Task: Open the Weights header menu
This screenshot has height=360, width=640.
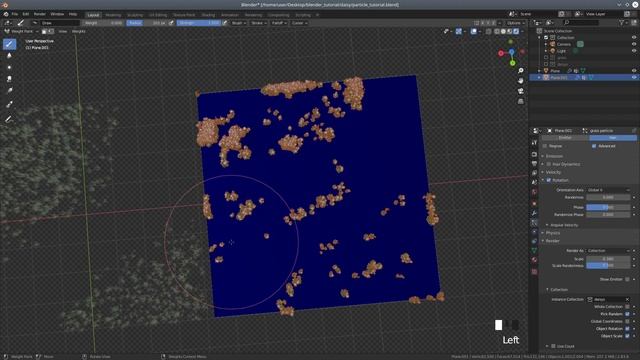Action: click(x=78, y=31)
